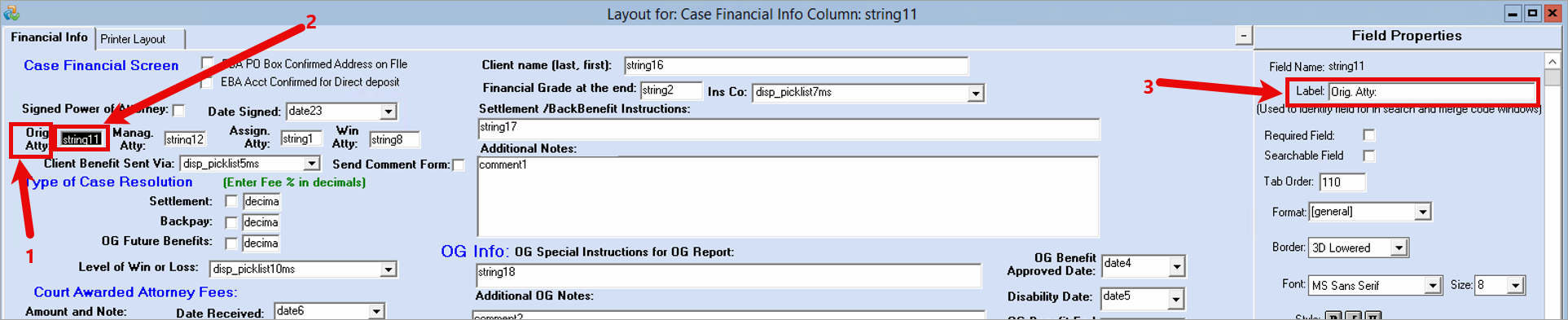Click the collapse button beside Field Properties panel

pyautogui.click(x=1243, y=35)
